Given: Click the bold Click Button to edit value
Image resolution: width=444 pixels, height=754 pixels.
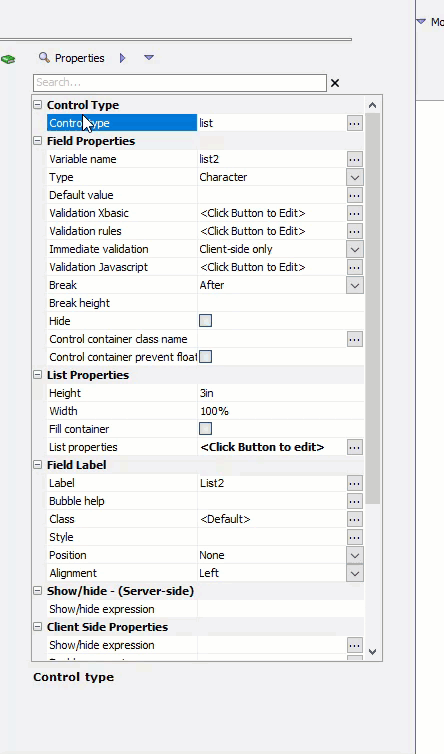Looking at the screenshot, I should (x=262, y=447).
